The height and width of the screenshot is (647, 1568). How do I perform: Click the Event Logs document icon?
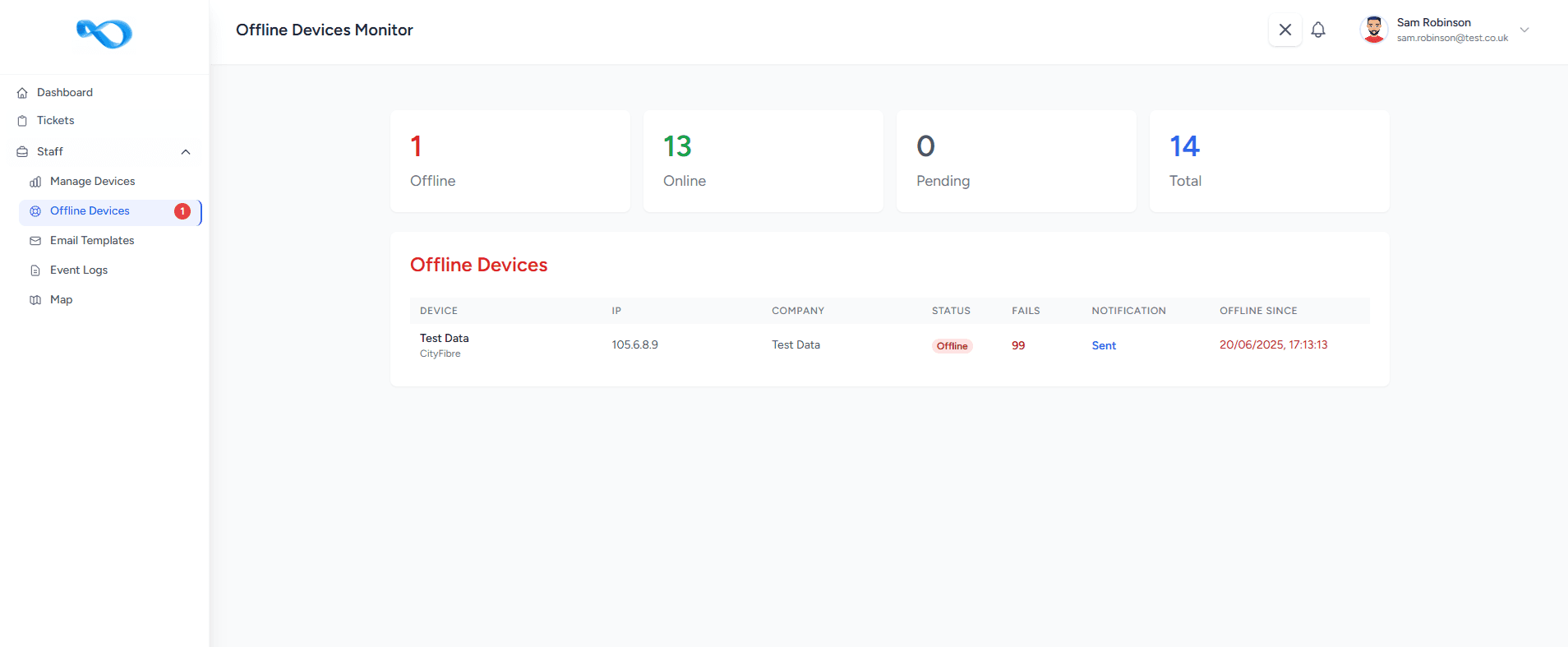[x=35, y=270]
